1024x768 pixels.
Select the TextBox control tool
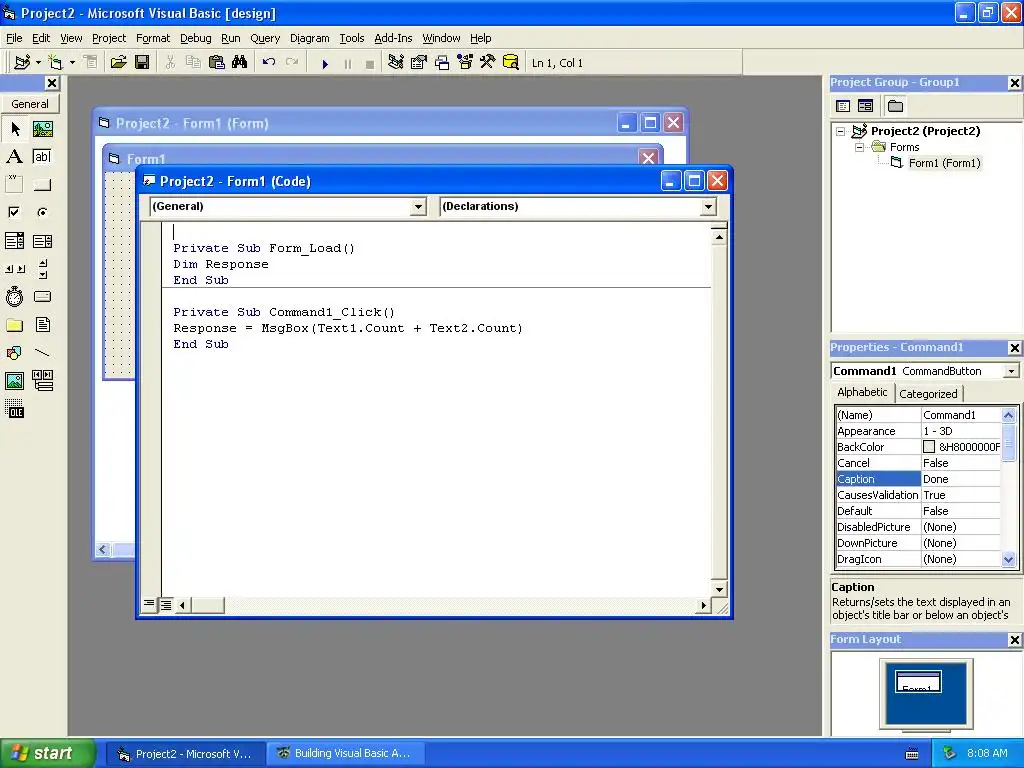pos(42,157)
